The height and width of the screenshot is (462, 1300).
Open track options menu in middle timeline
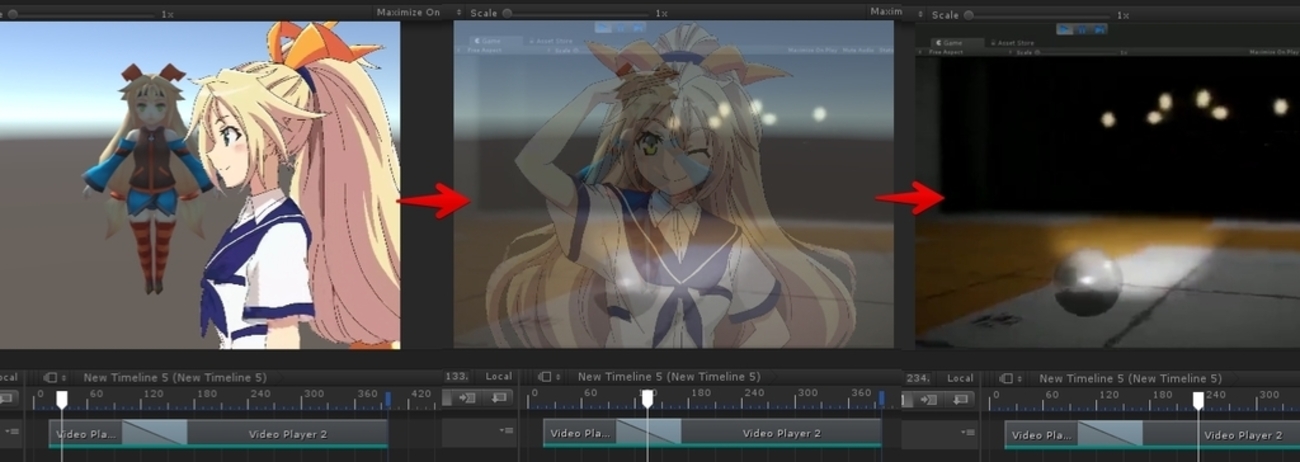click(507, 432)
